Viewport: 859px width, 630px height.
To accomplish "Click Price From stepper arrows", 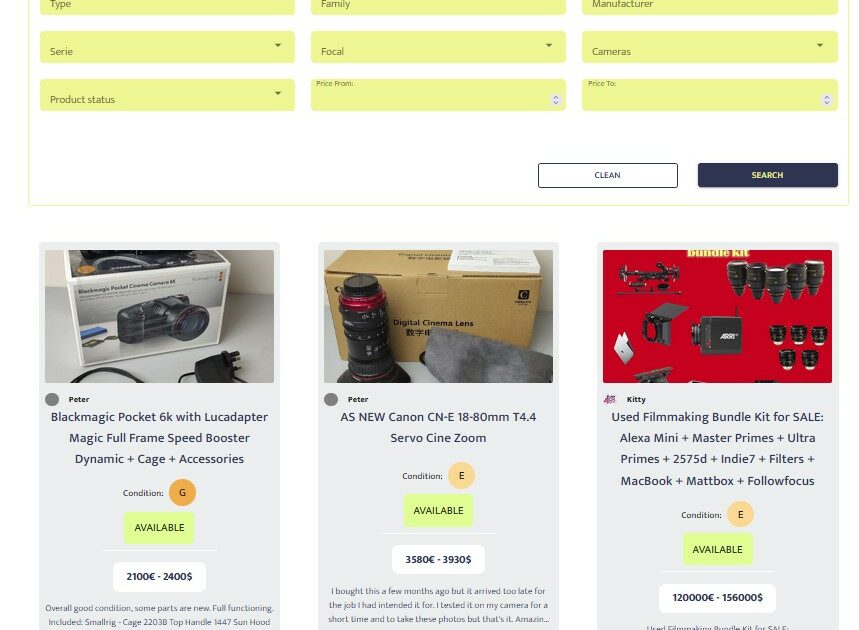I will pyautogui.click(x=556, y=100).
